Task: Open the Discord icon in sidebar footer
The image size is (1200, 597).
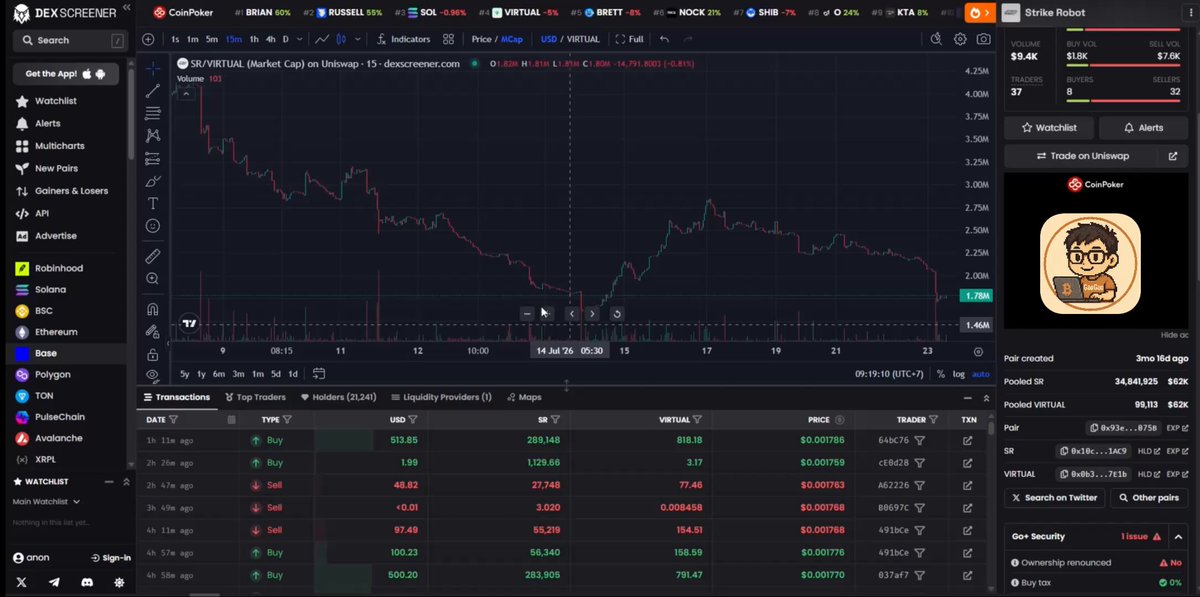Action: (x=87, y=582)
